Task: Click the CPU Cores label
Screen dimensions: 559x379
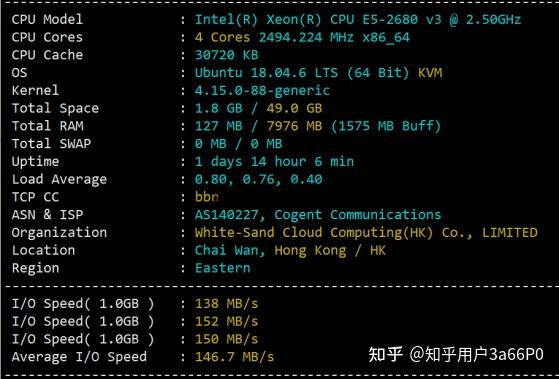Action: click(x=47, y=37)
